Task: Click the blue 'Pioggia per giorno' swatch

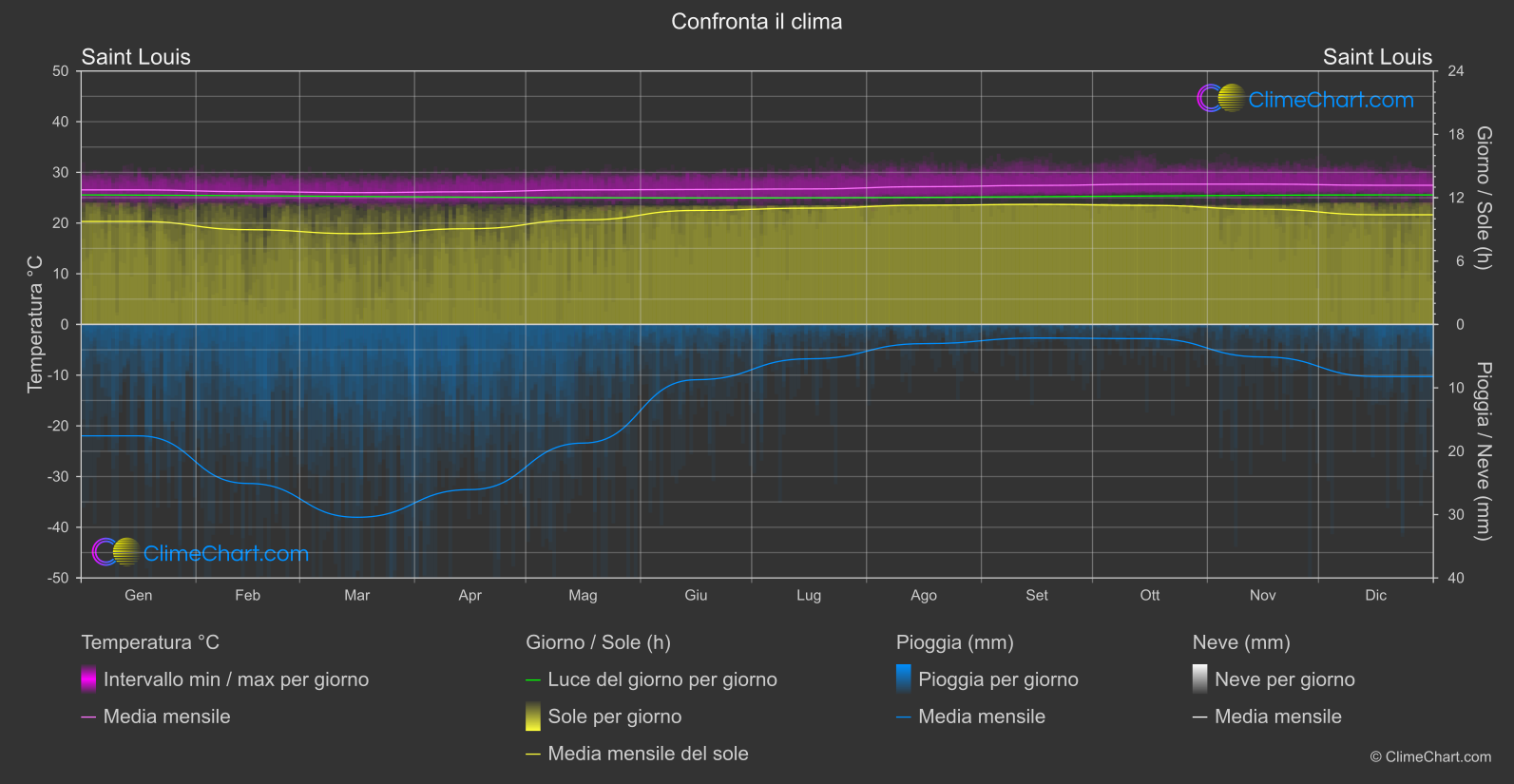Action: click(x=904, y=679)
